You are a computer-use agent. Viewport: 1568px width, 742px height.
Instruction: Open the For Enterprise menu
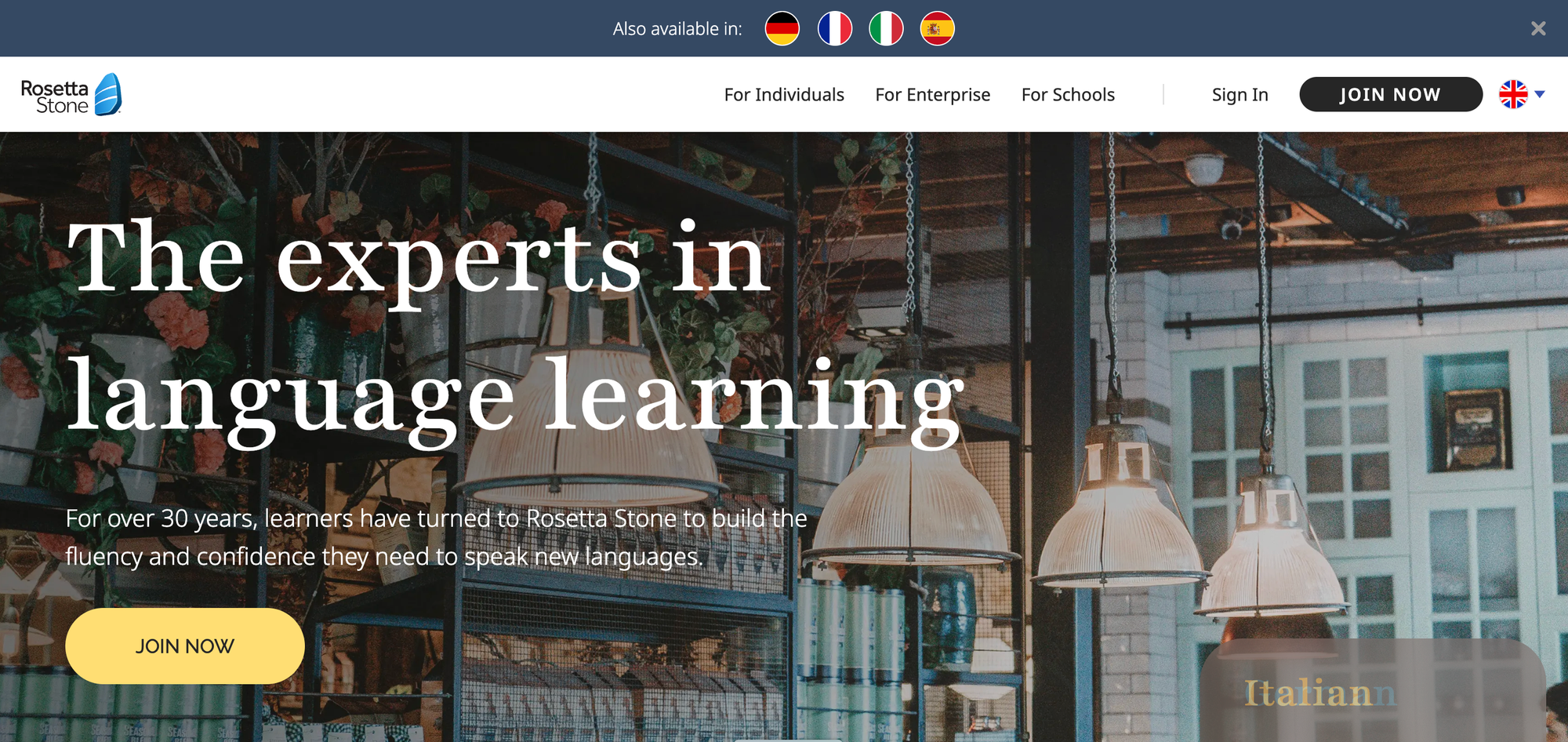coord(933,95)
